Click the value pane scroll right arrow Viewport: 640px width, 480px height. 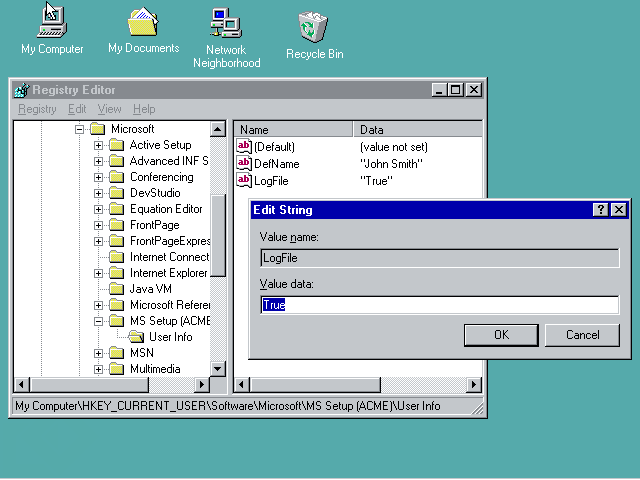pos(474,384)
